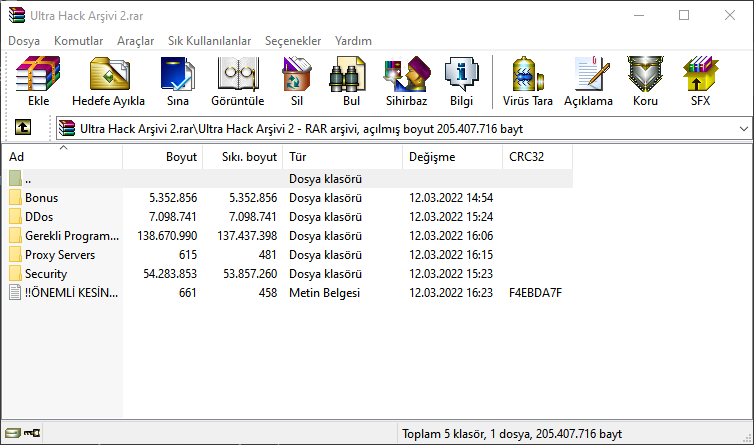
Task: Select the Security folder name
Action: (x=46, y=274)
